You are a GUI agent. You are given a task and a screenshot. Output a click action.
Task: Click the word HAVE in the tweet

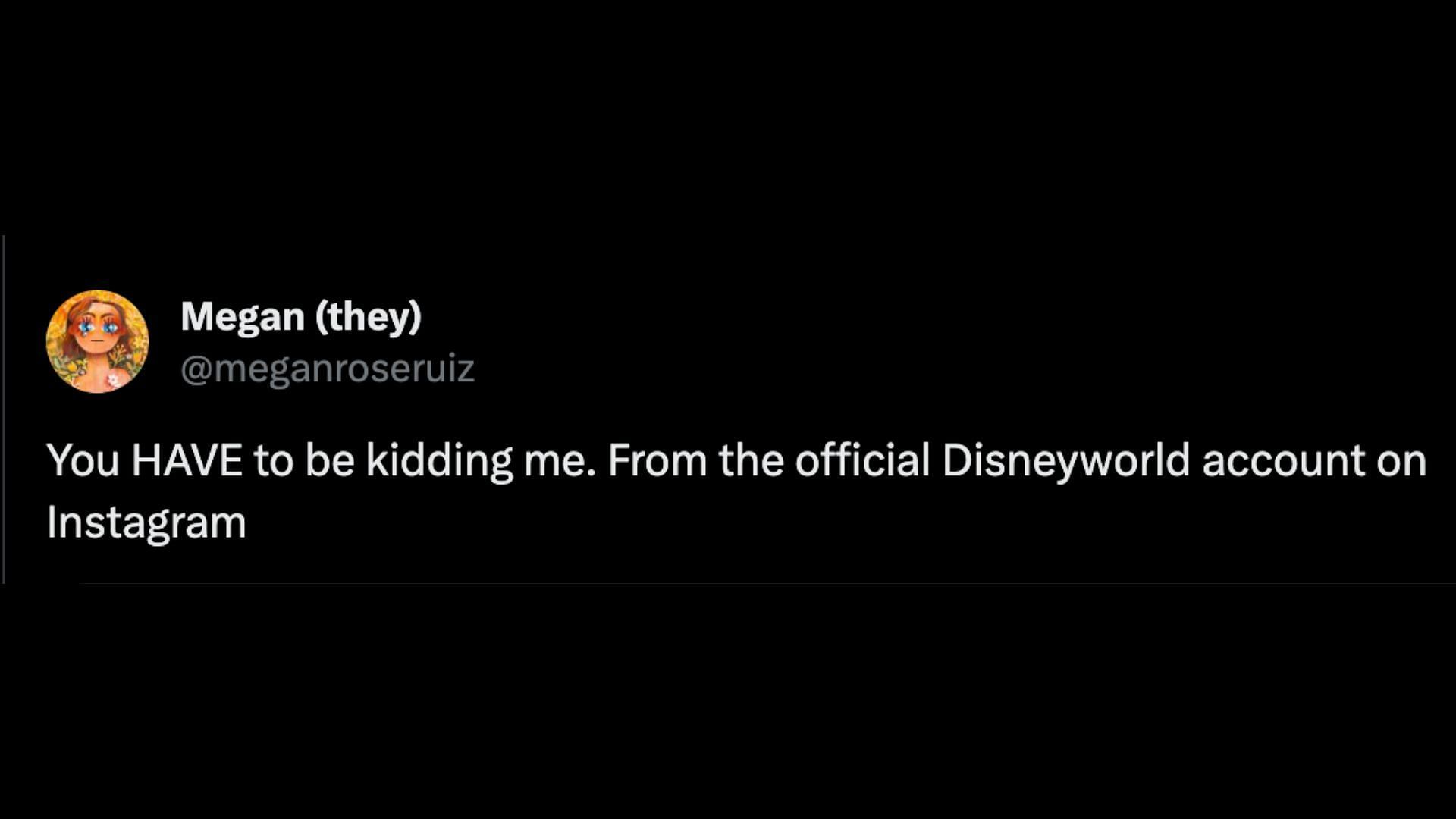click(187, 460)
